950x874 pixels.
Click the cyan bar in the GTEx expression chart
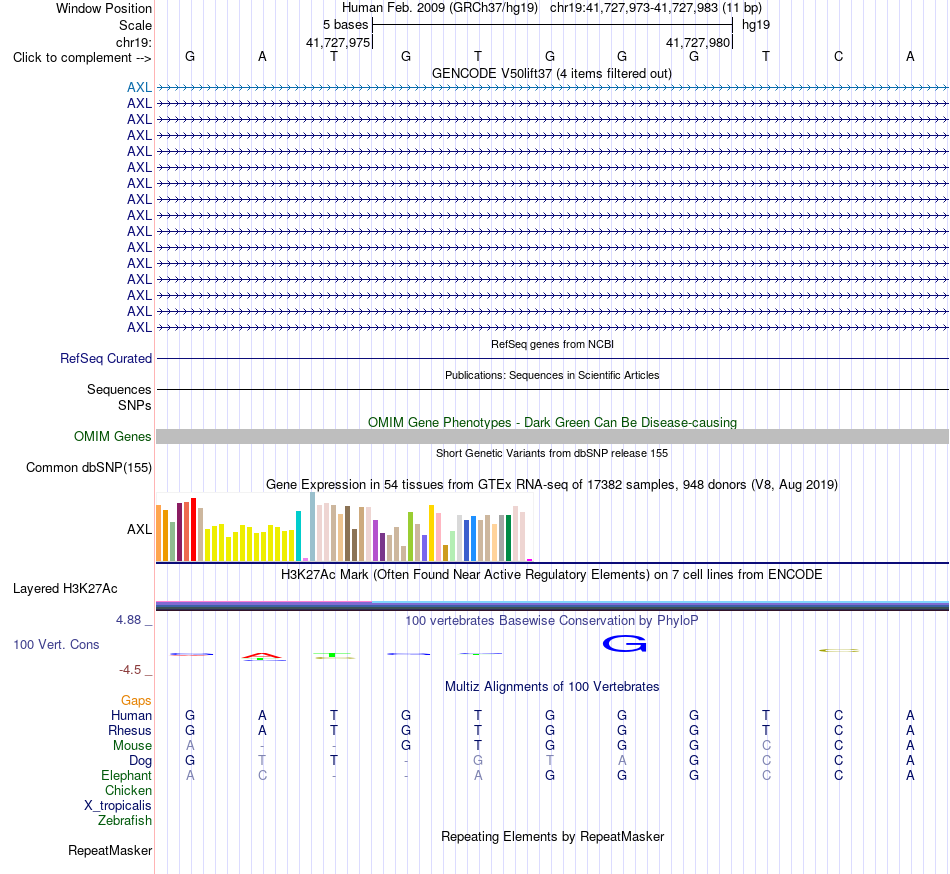pyautogui.click(x=299, y=536)
